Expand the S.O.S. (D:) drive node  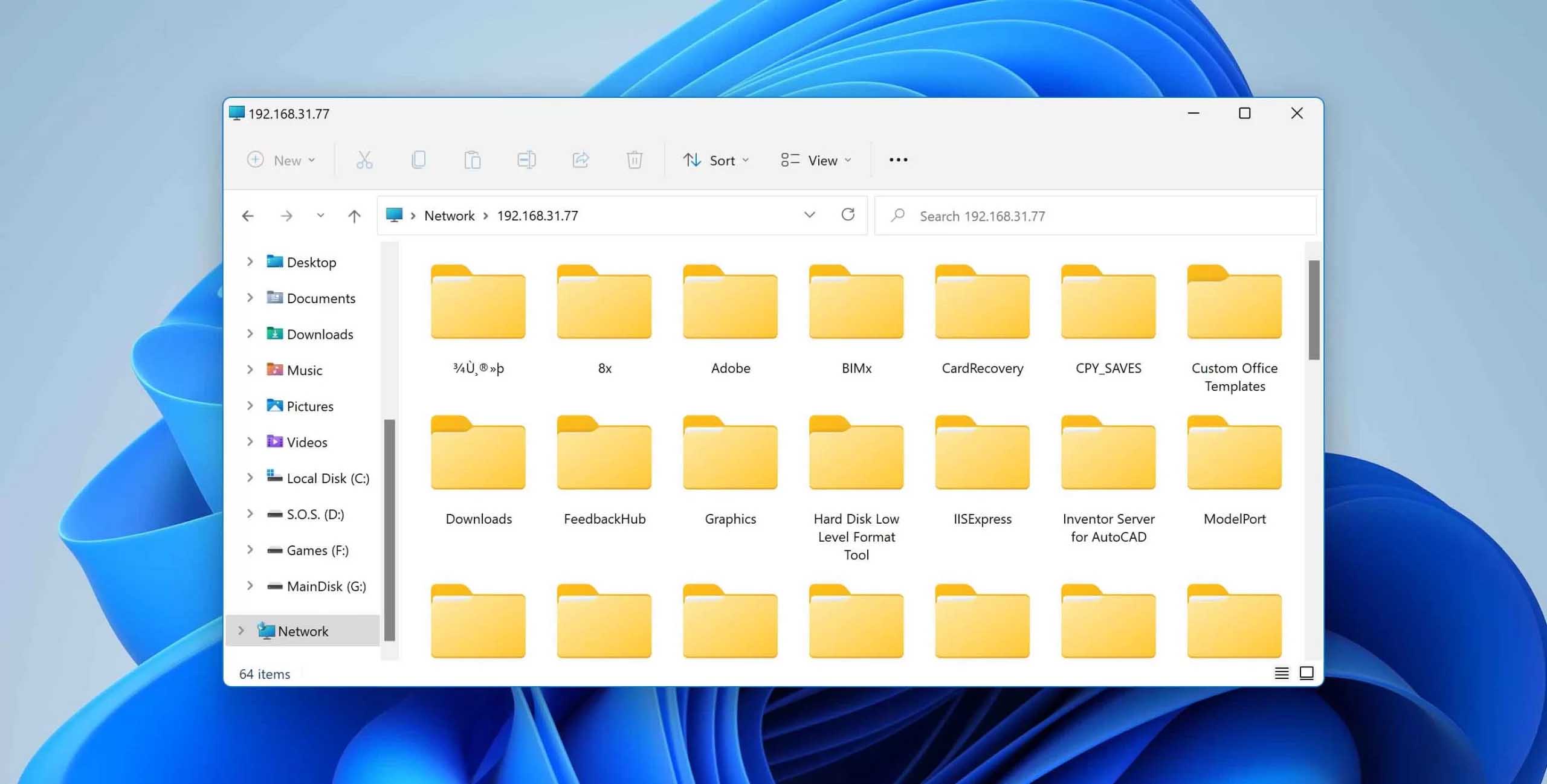click(x=250, y=514)
